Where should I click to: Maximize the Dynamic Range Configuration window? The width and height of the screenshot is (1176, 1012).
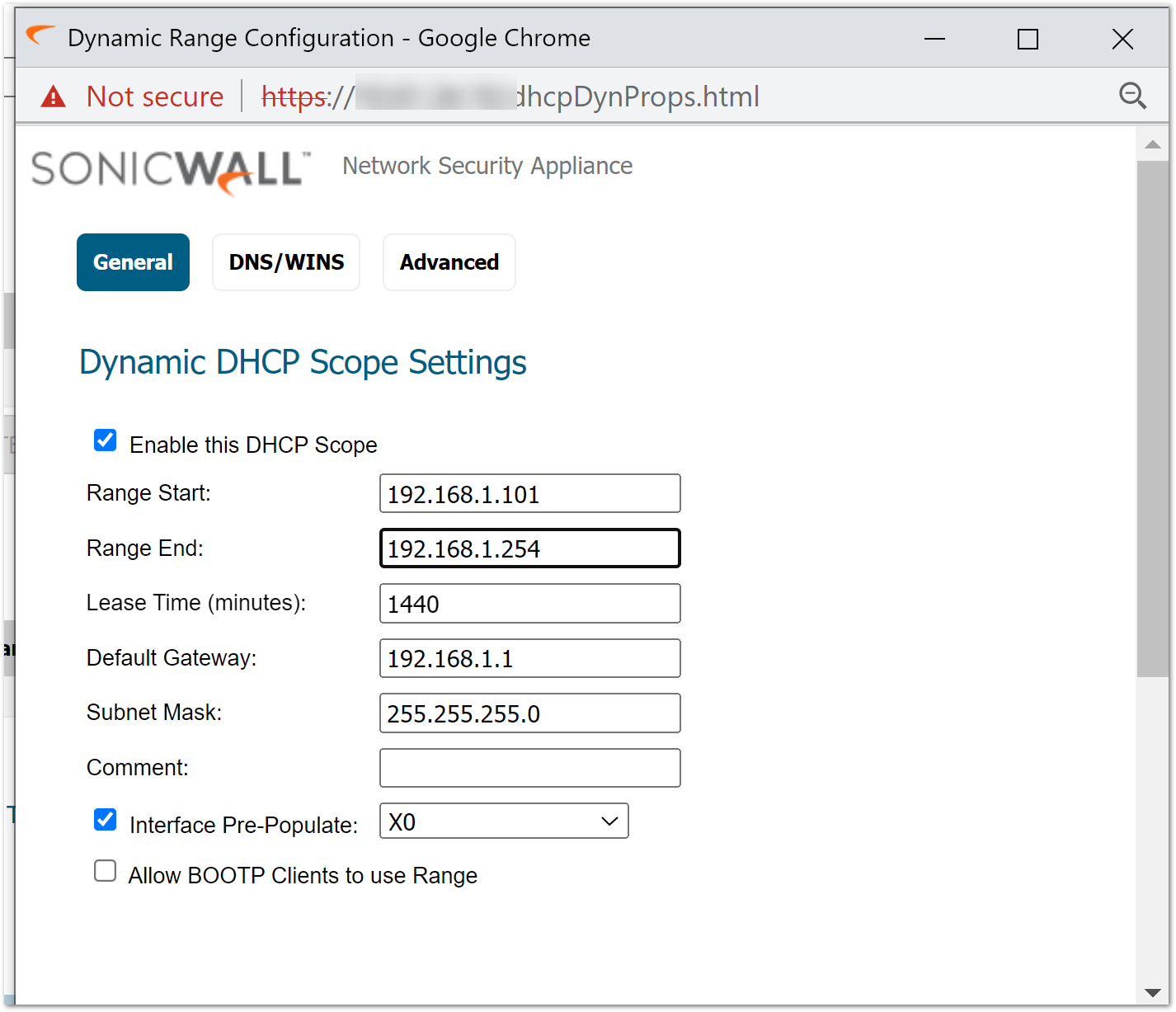[1028, 39]
